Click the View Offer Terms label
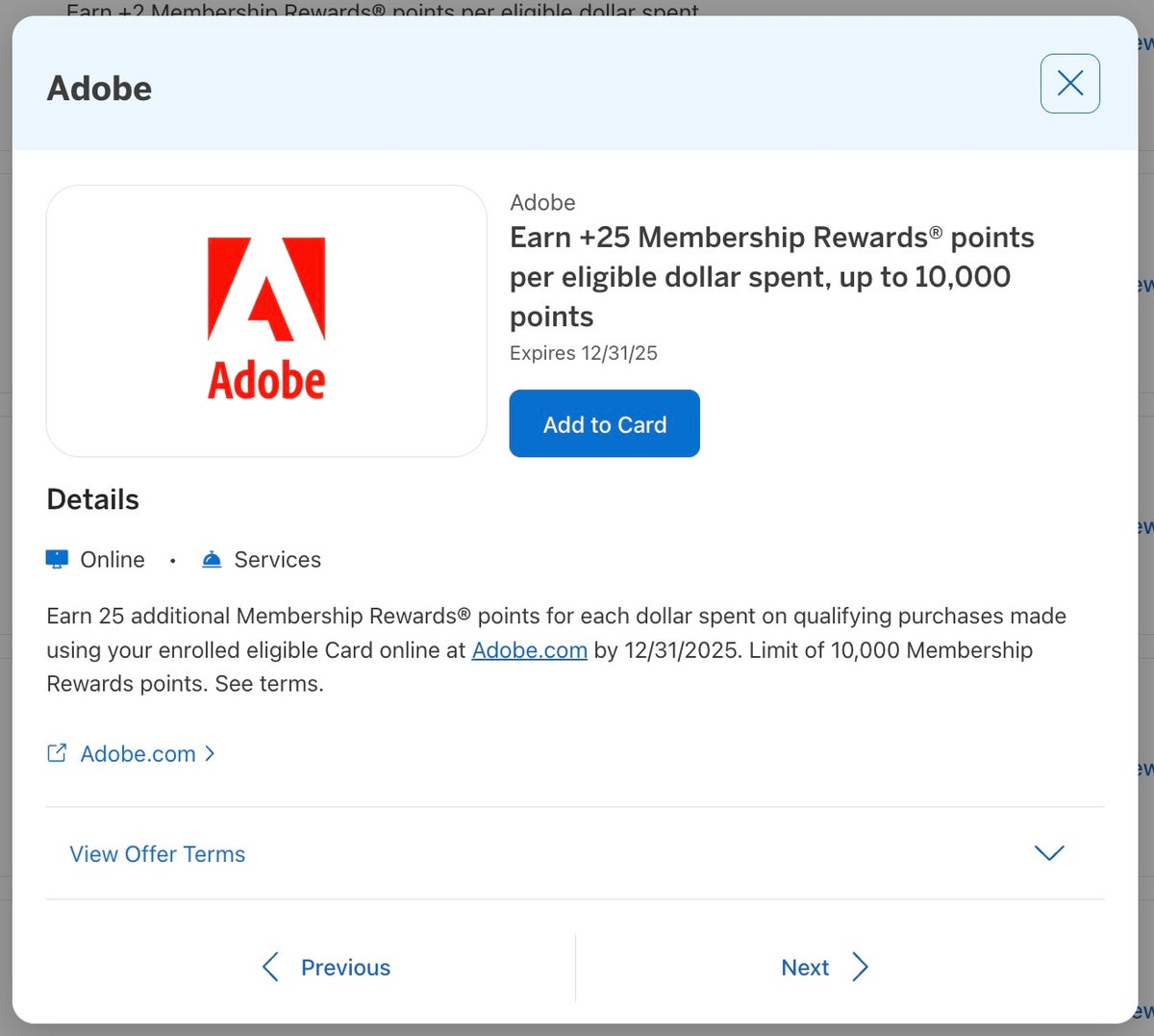This screenshot has height=1036, width=1154. coord(157,854)
